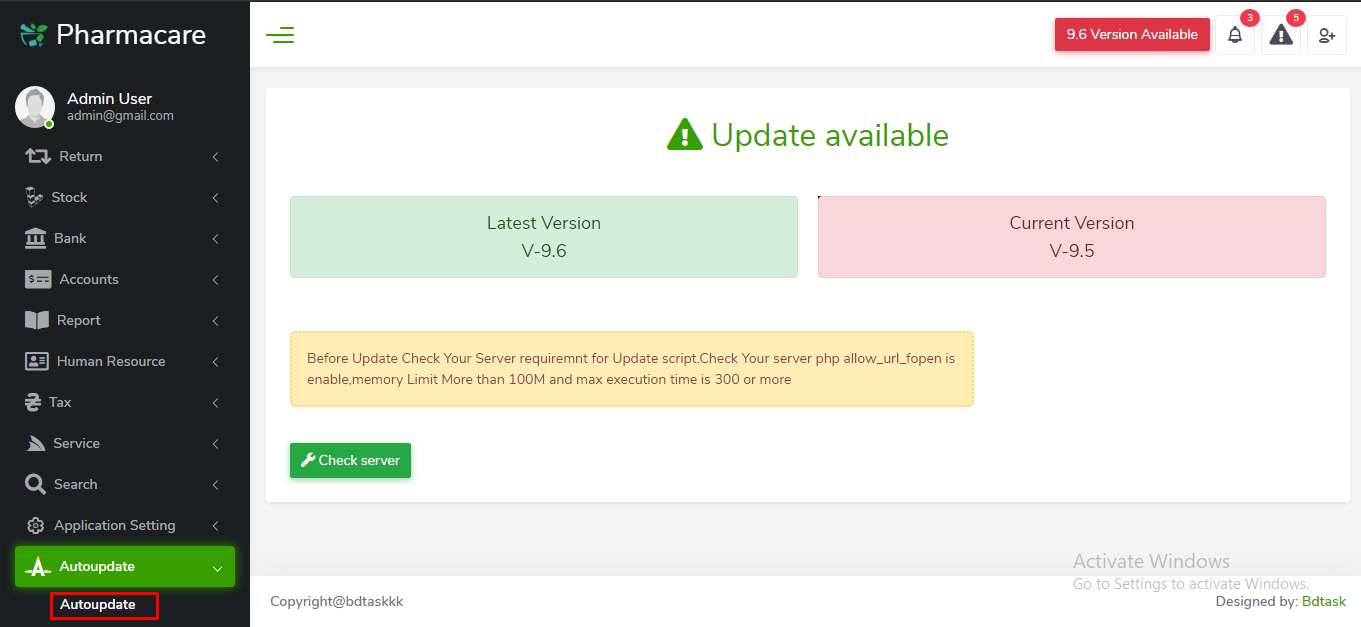Open the Bdtask designer link
Image resolution: width=1361 pixels, height=627 pixels.
coord(1324,601)
